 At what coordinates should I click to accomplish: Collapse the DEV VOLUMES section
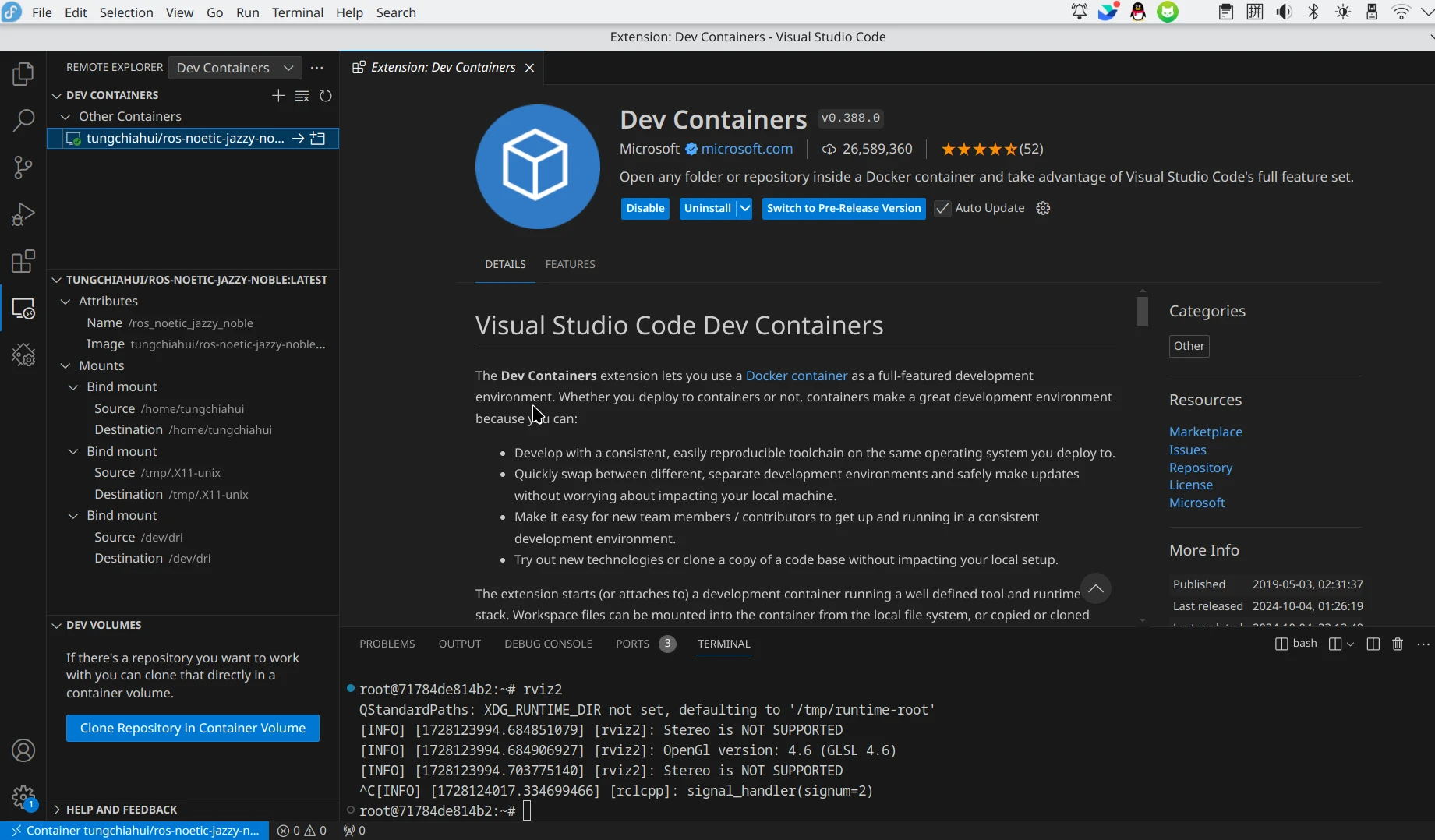pos(56,625)
